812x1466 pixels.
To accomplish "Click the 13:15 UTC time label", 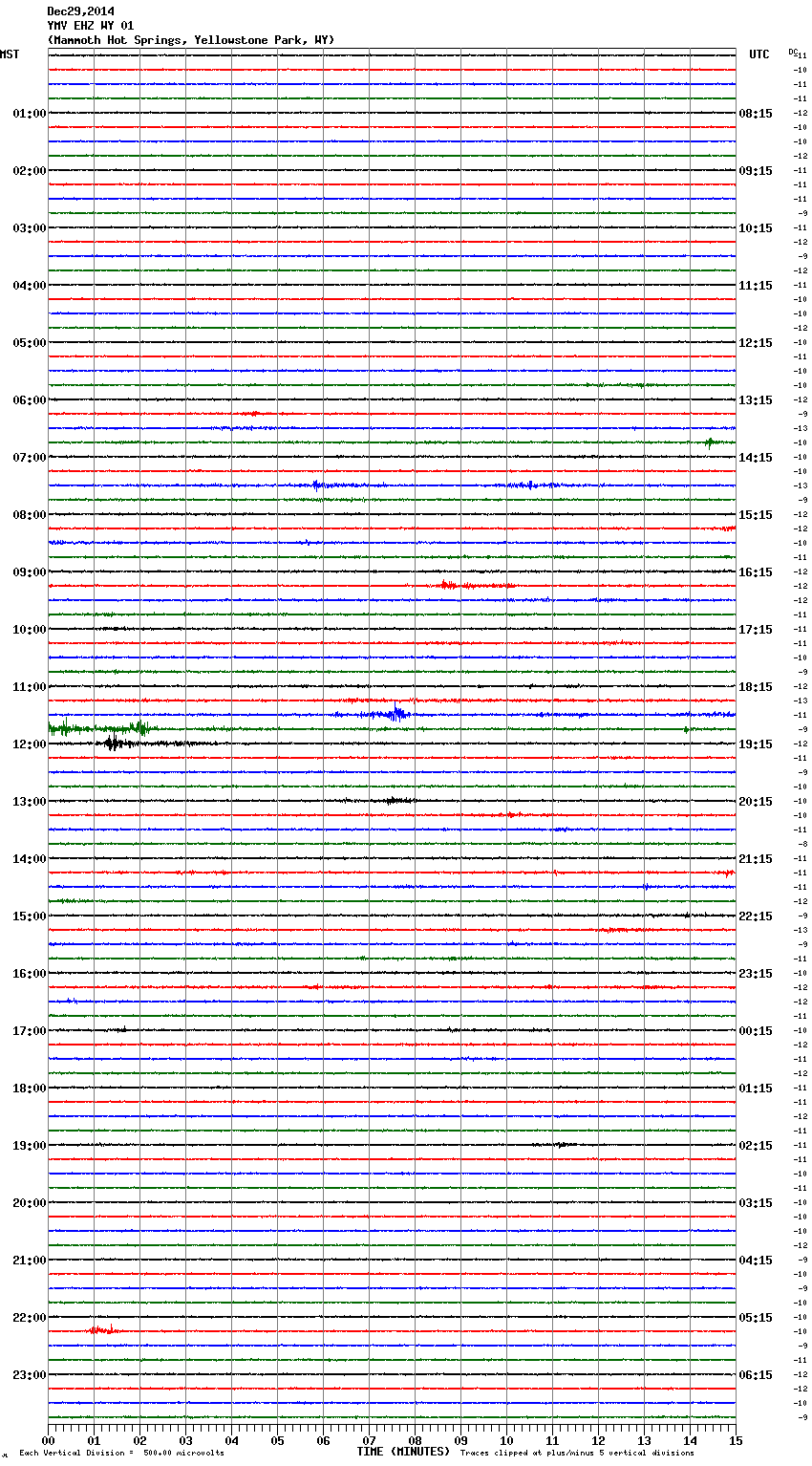I will click(756, 400).
